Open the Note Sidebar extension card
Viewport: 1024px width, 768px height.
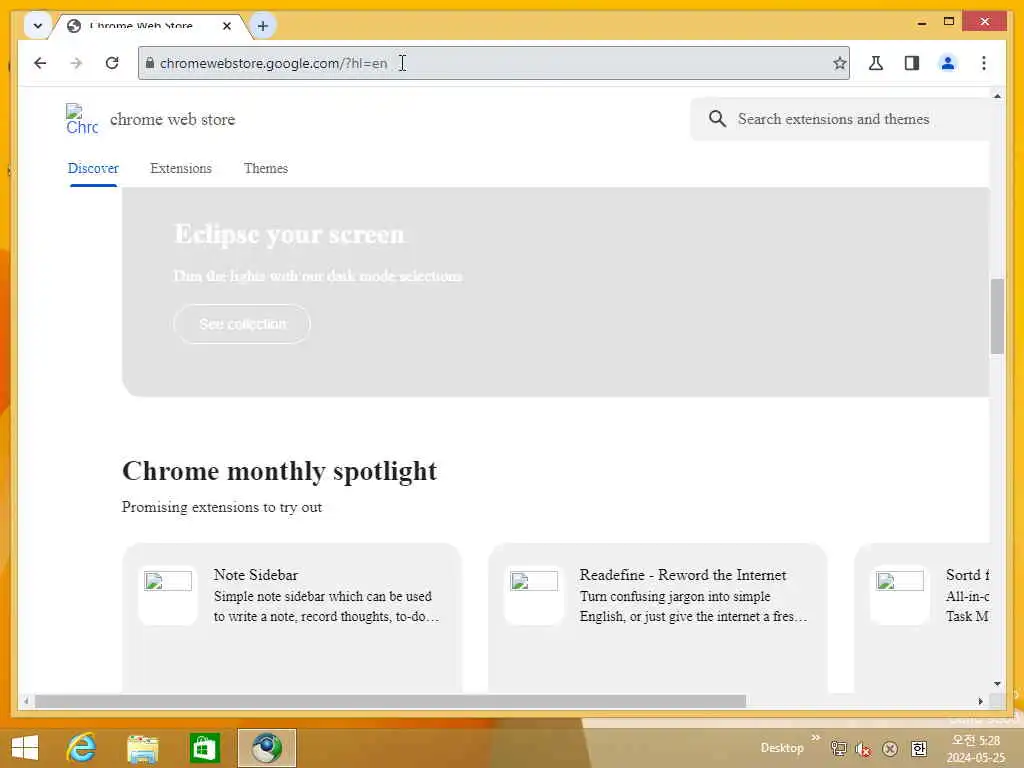[292, 617]
